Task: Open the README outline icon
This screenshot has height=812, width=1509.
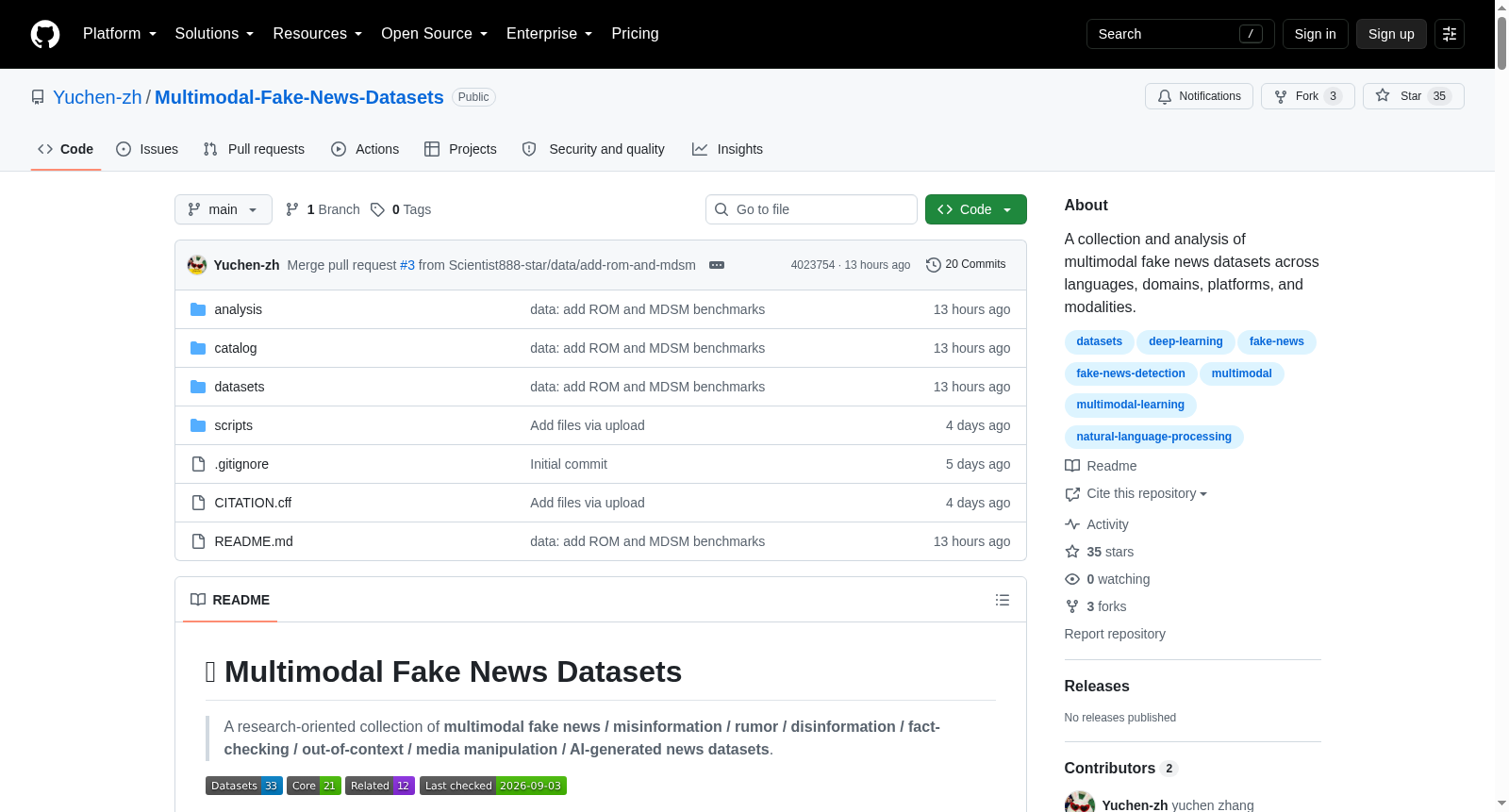Action: tap(1003, 600)
